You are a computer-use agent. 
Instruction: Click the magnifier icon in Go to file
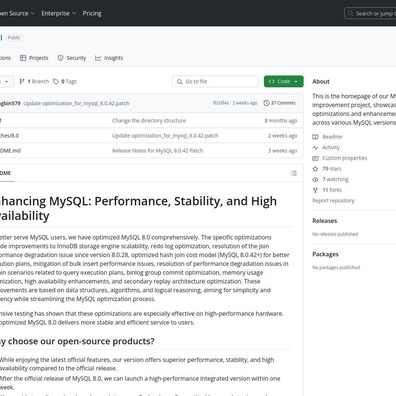click(x=180, y=82)
